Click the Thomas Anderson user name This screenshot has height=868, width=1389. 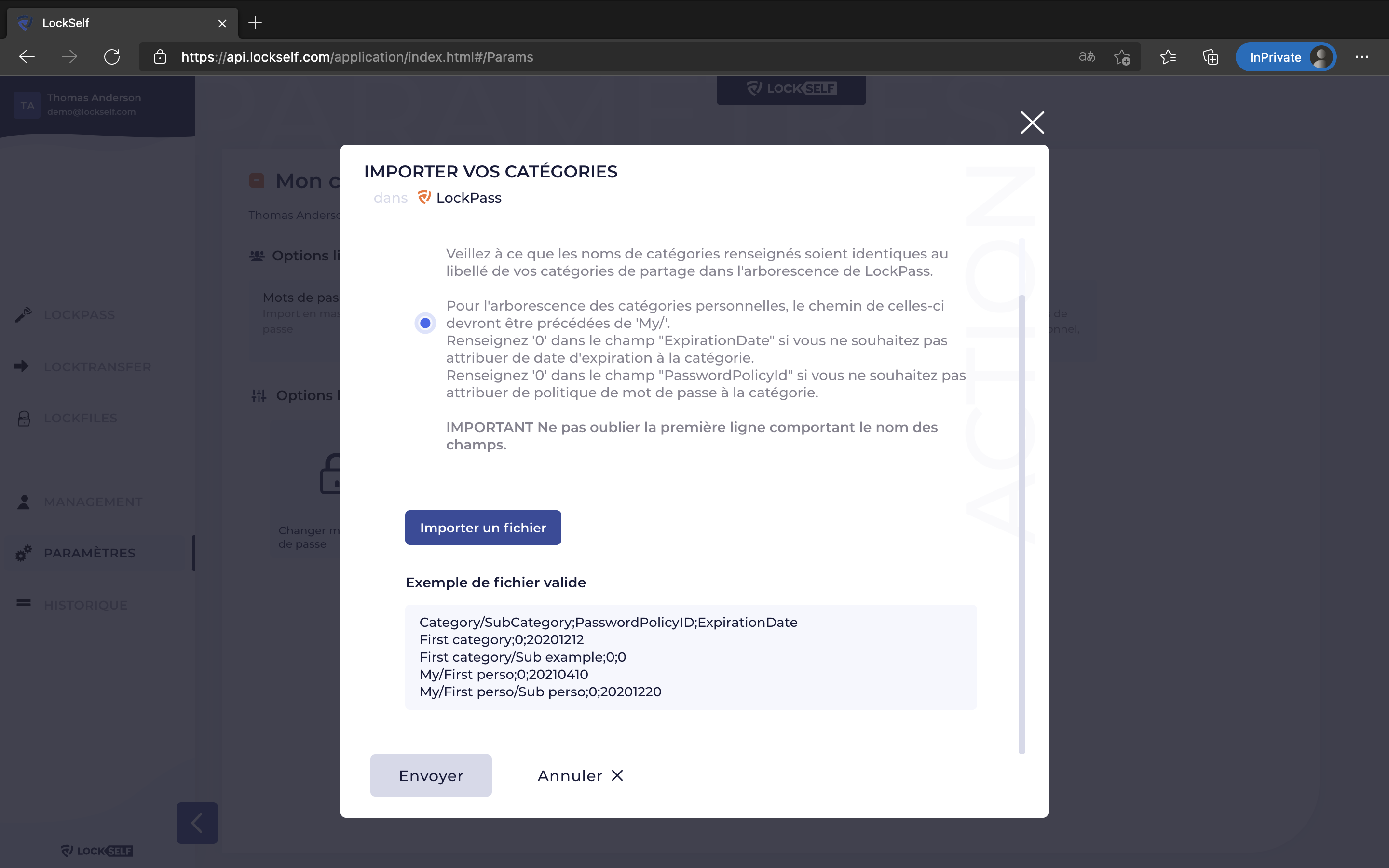(x=94, y=97)
